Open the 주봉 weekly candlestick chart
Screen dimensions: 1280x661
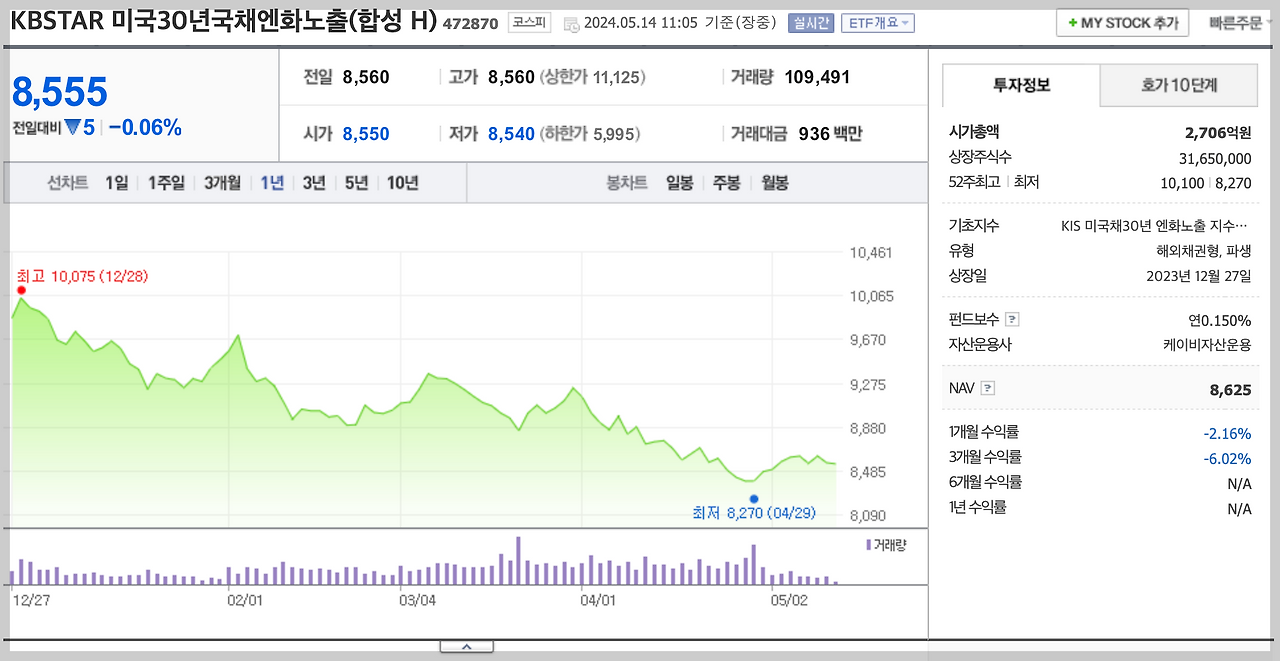click(x=727, y=183)
